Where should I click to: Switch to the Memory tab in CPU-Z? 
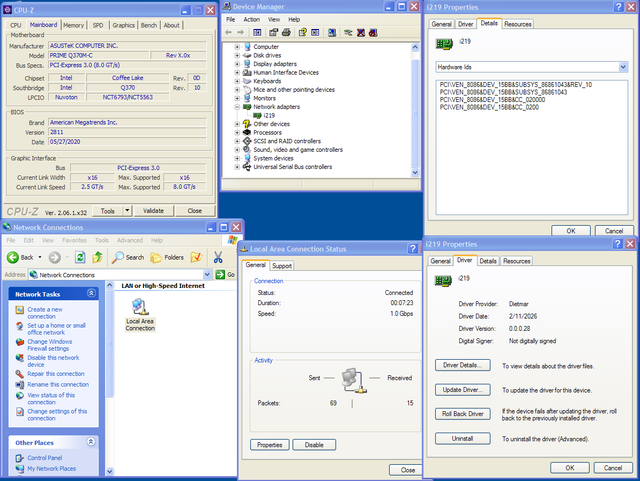73,25
